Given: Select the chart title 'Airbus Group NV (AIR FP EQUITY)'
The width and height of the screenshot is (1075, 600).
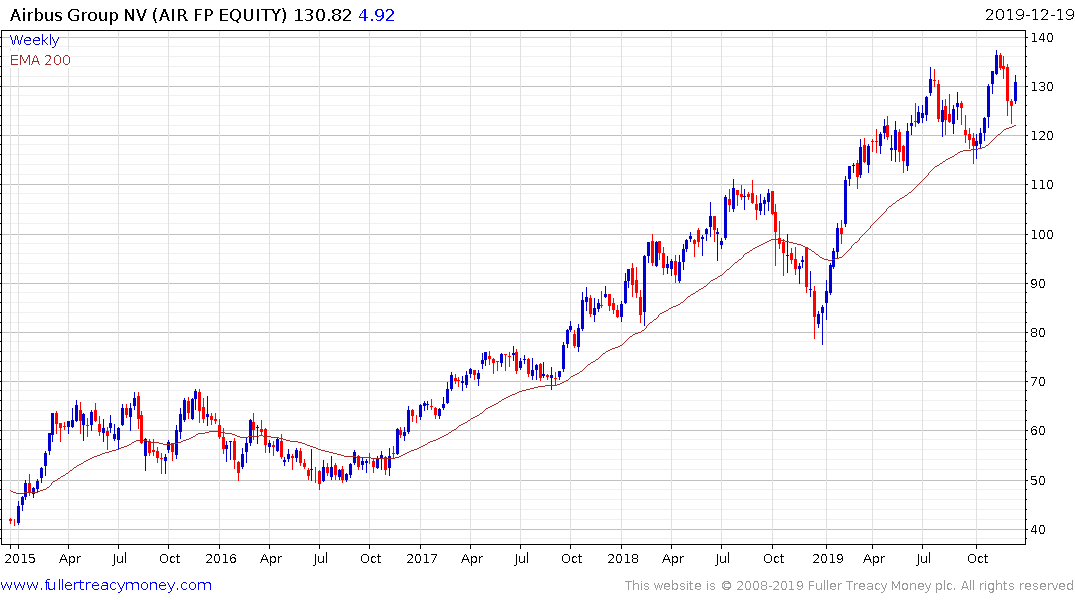Looking at the screenshot, I should coord(148,15).
